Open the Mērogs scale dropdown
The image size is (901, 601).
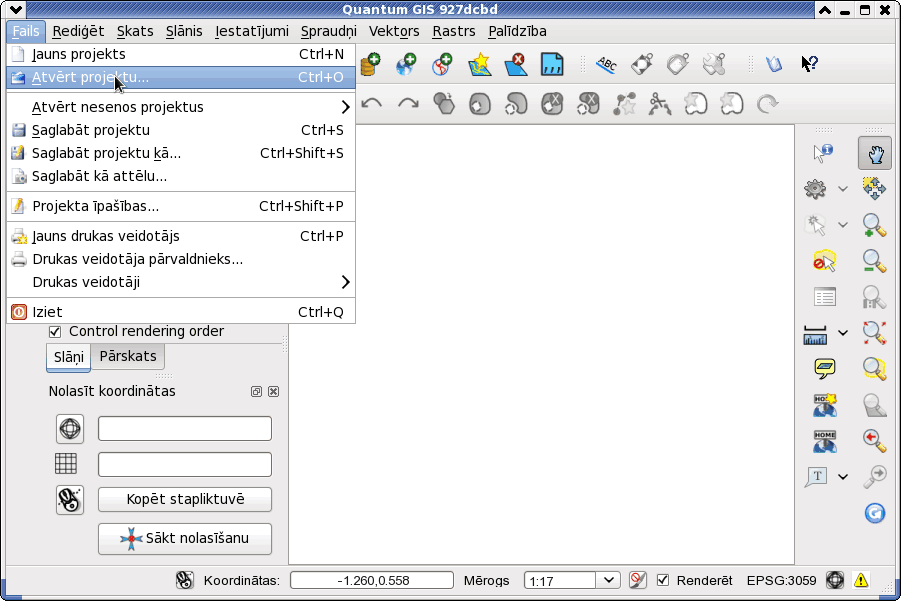tap(609, 580)
